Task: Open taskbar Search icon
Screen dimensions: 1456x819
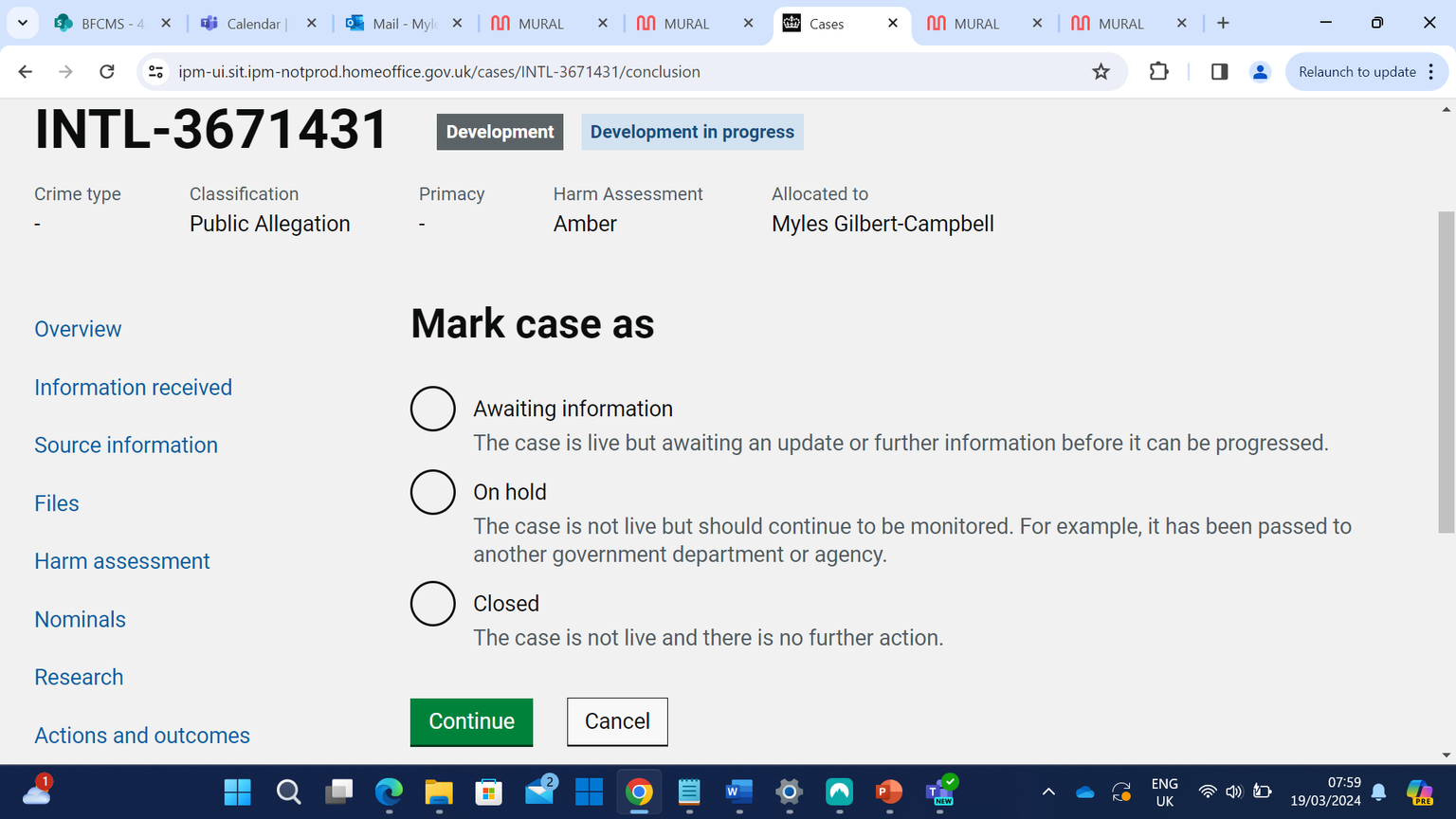Action: 288,792
